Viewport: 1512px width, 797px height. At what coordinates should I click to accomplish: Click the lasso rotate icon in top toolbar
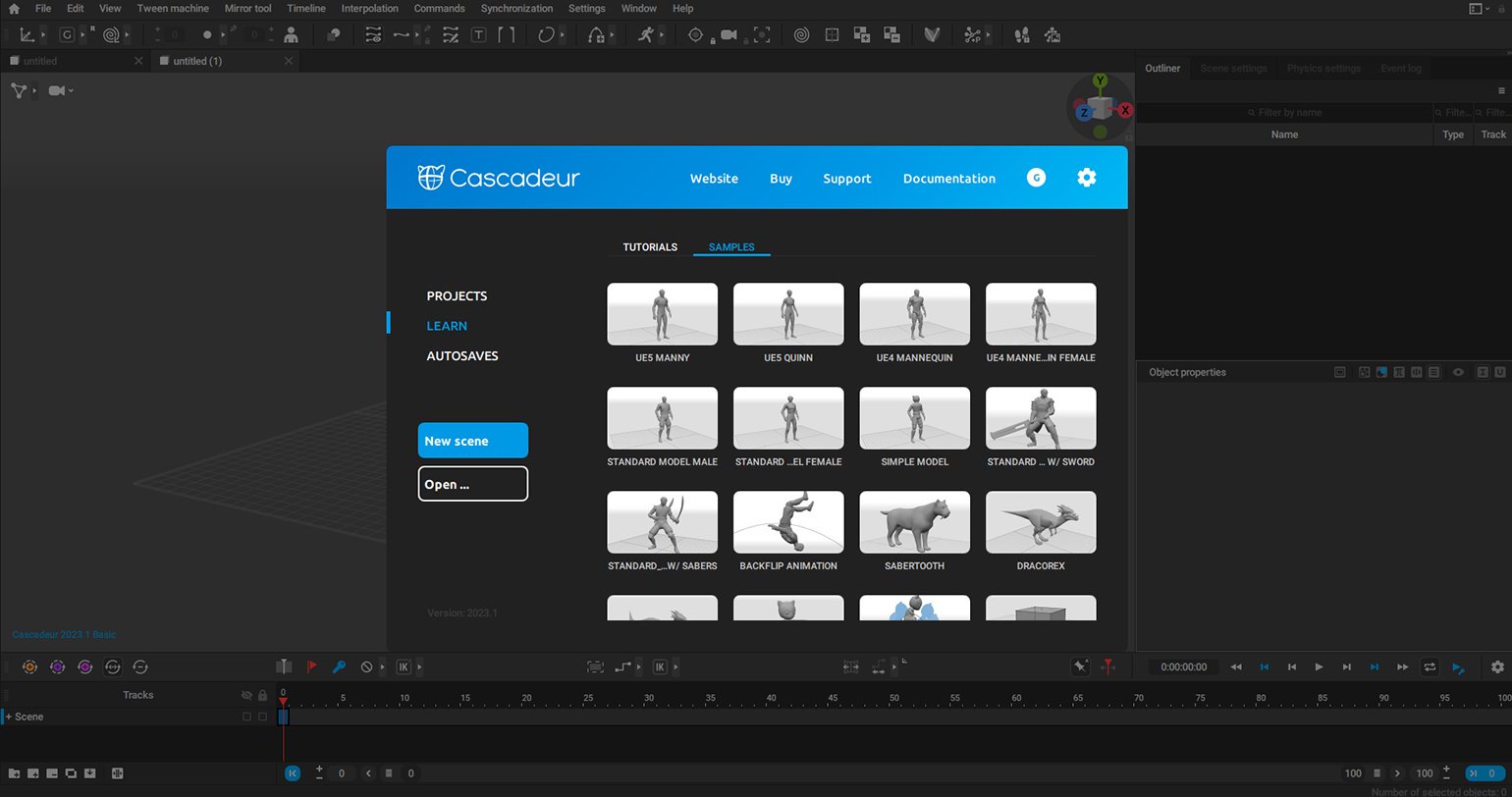547,34
